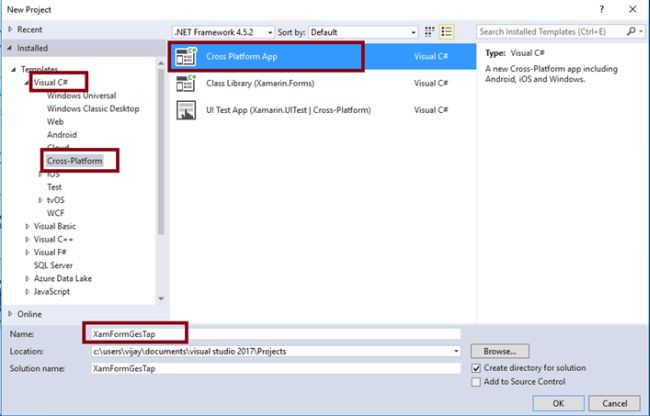
Task: Select the Web category
Action: coord(55,122)
